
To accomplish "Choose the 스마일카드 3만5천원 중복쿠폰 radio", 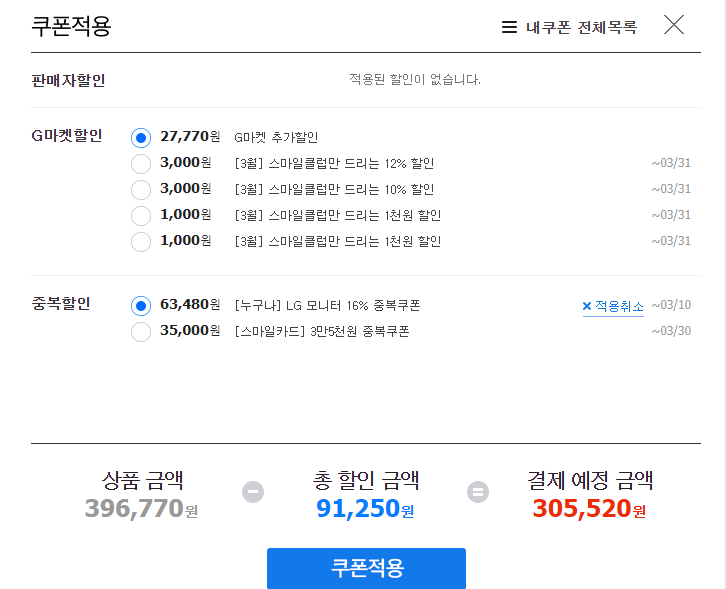I will (x=141, y=332).
